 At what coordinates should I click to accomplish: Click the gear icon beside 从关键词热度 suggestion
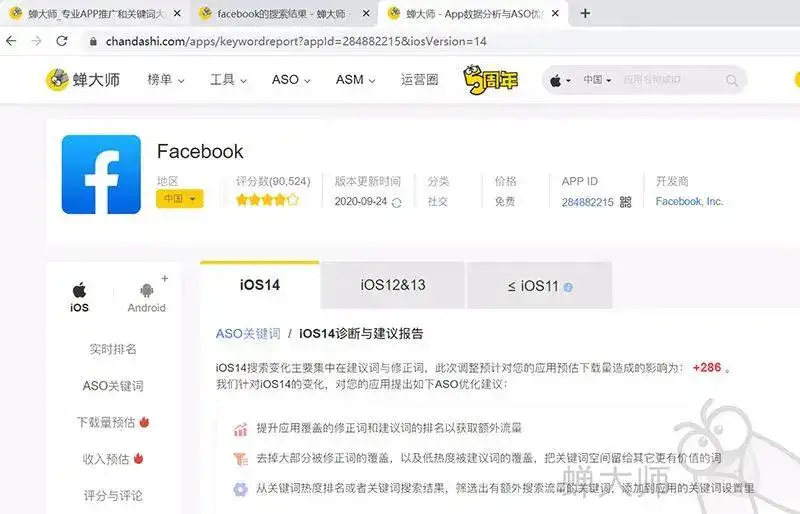point(240,489)
